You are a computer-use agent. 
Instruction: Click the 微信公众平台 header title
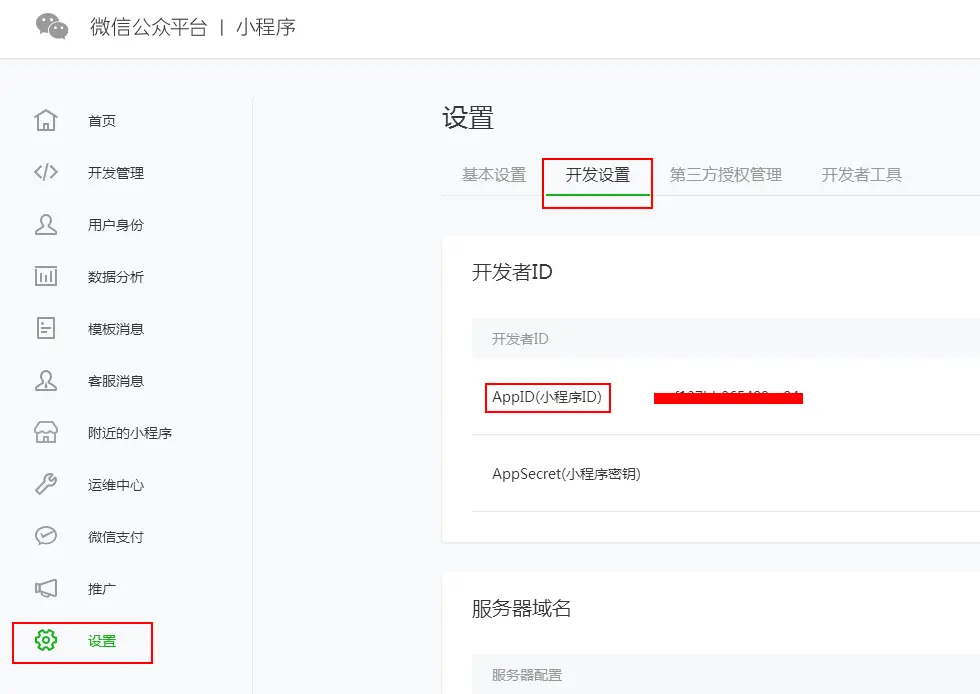[148, 27]
